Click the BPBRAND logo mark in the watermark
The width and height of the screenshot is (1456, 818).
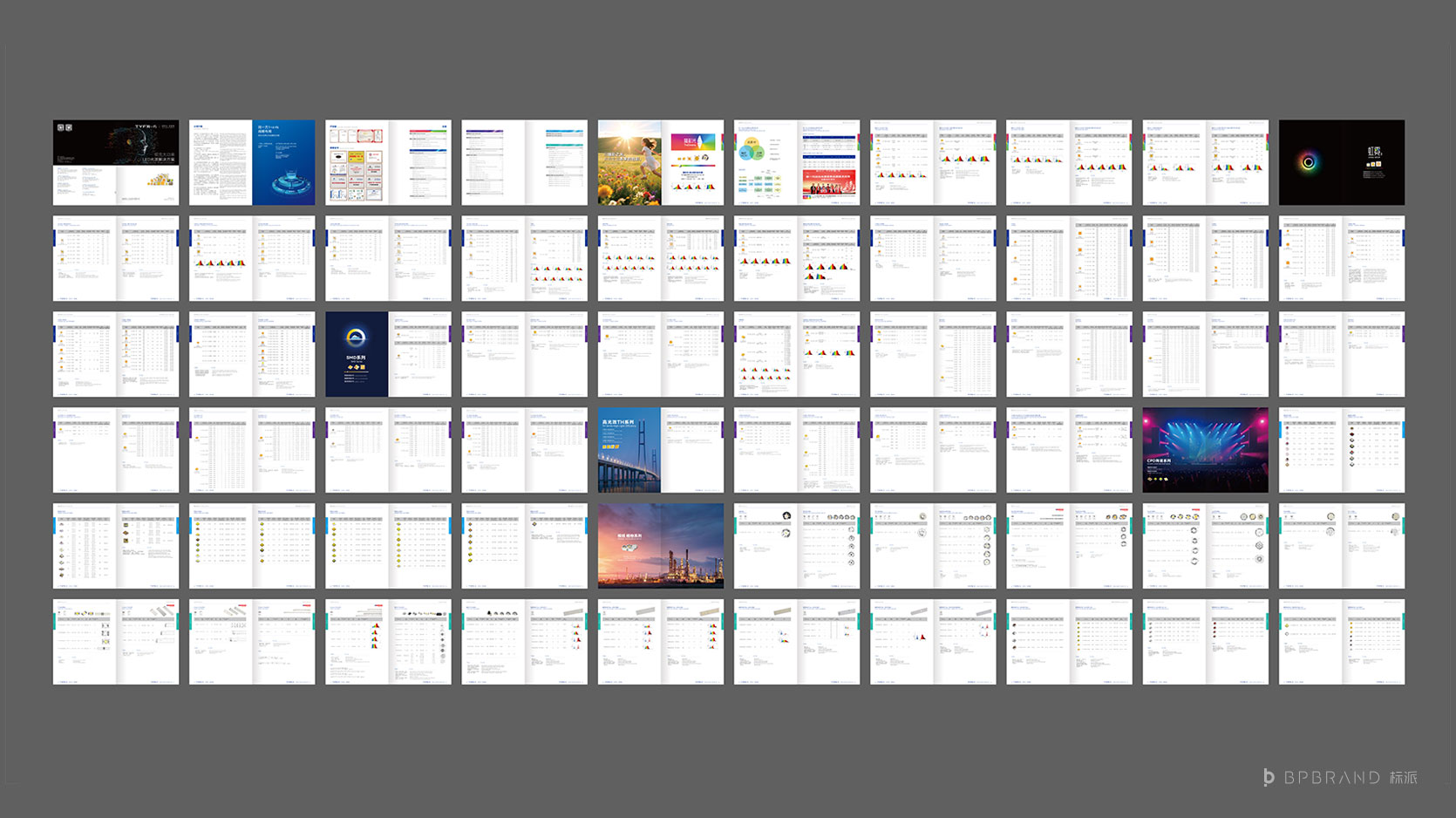(x=1269, y=777)
